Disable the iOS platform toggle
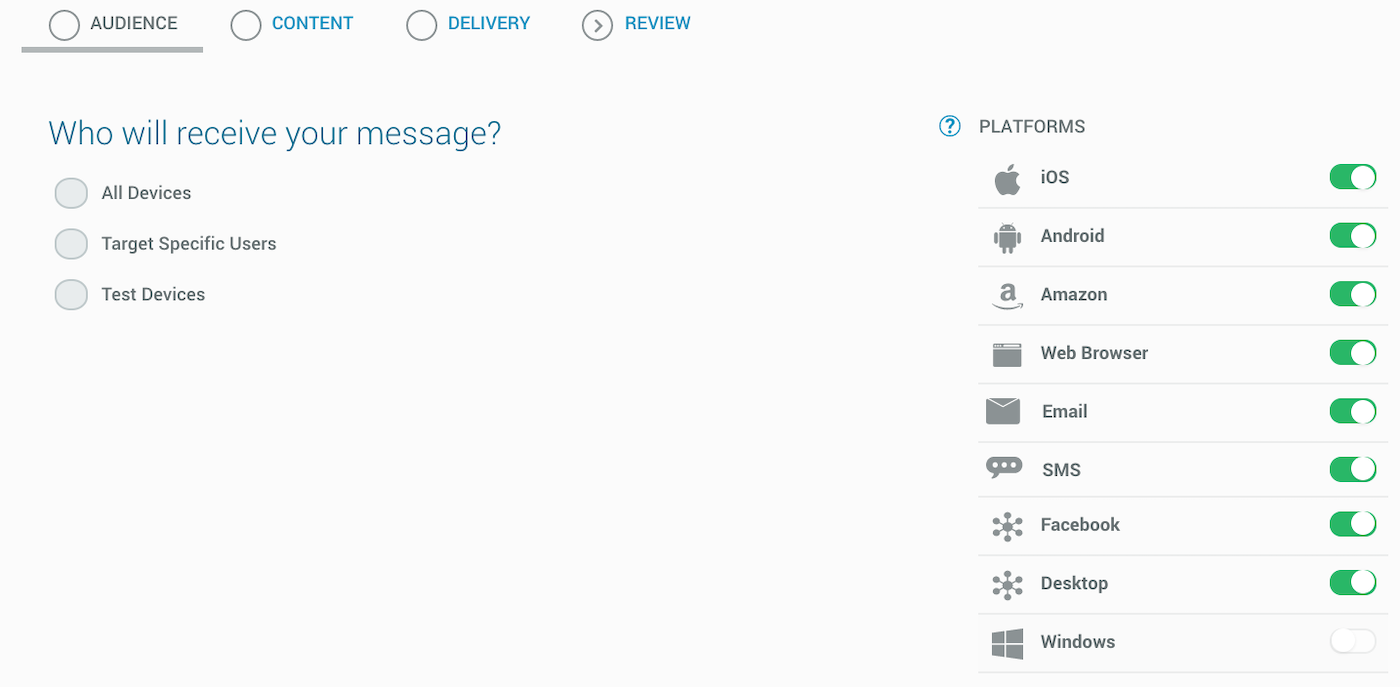The image size is (1400, 687). tap(1353, 177)
